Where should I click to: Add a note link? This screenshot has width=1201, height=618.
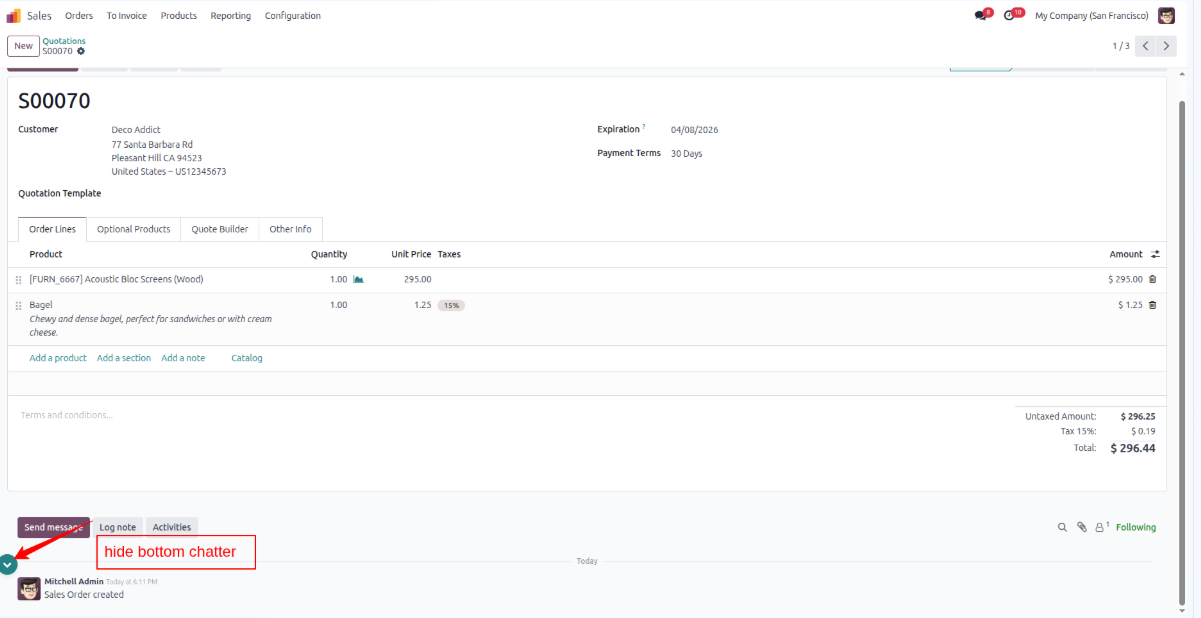[x=183, y=358]
